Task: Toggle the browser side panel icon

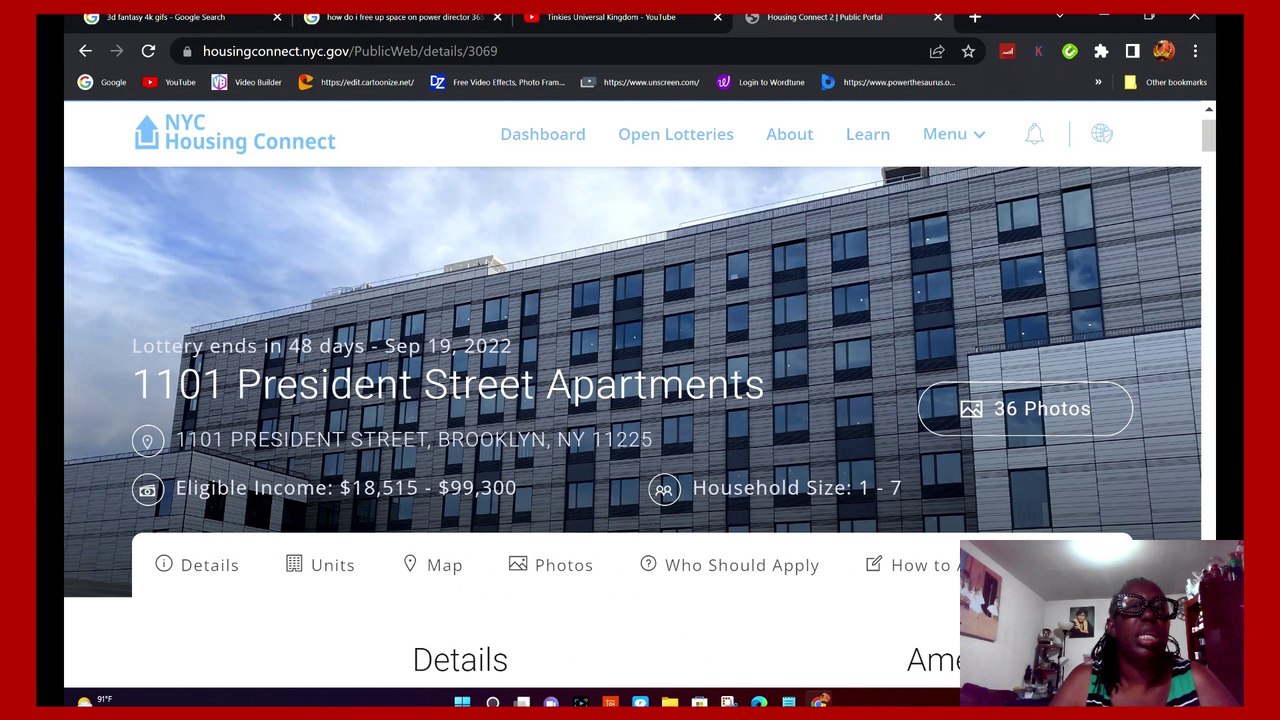Action: (1132, 51)
